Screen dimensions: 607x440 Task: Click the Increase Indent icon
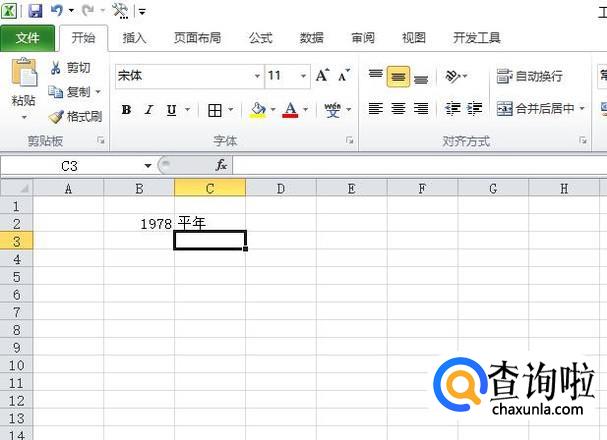[475, 108]
